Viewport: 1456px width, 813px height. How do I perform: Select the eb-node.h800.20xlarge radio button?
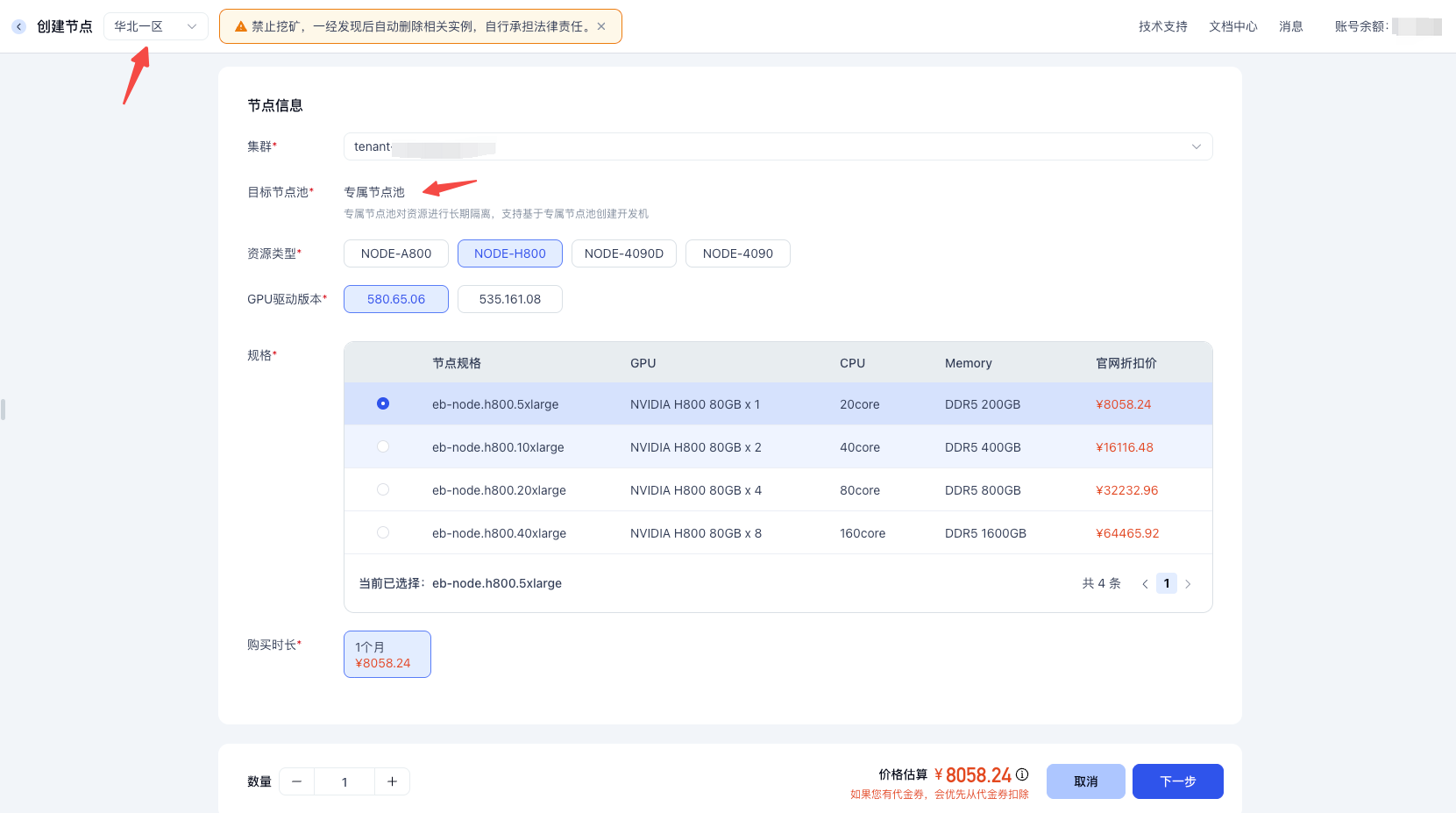tap(383, 489)
